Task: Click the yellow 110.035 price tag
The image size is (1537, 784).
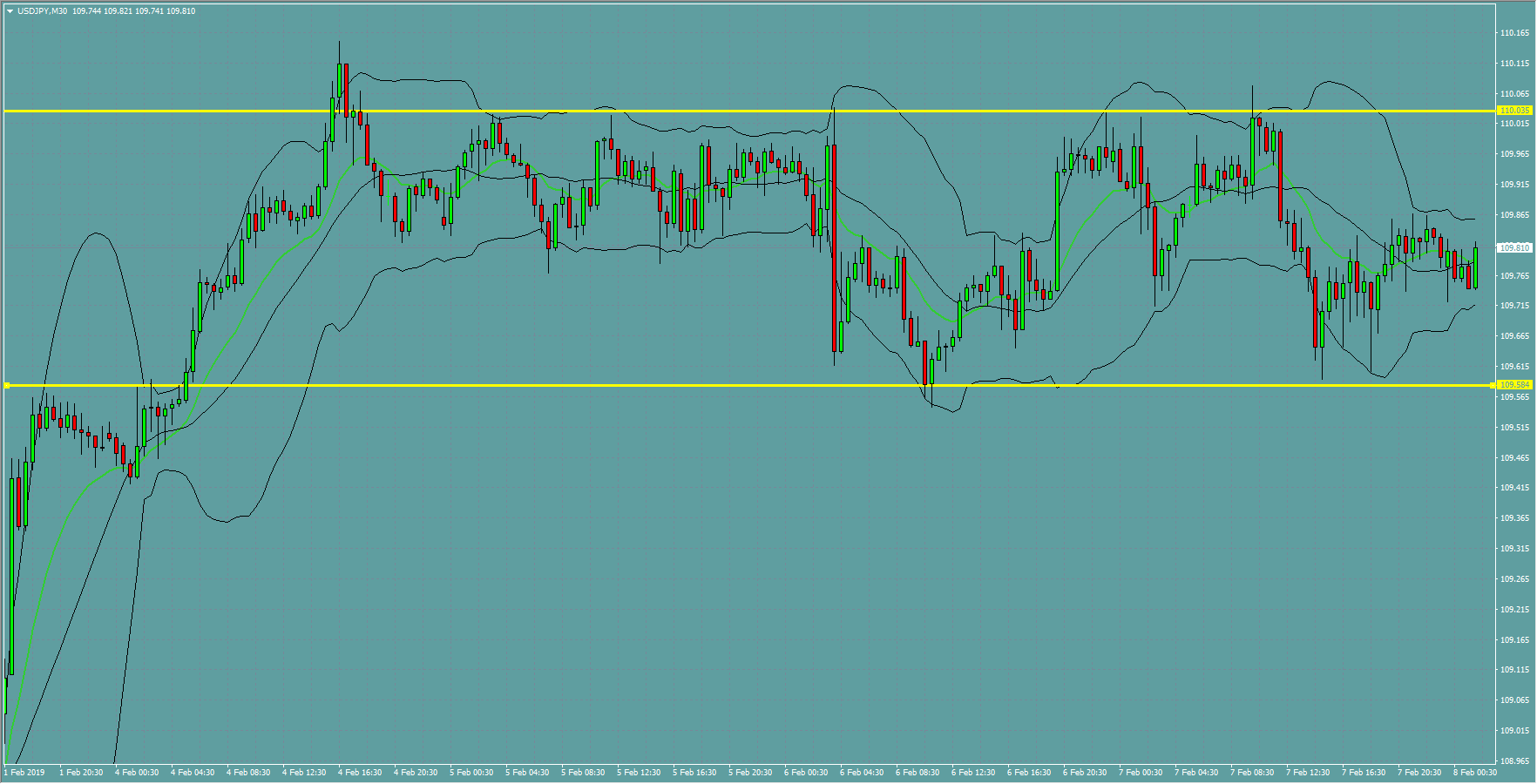Action: pos(1514,111)
